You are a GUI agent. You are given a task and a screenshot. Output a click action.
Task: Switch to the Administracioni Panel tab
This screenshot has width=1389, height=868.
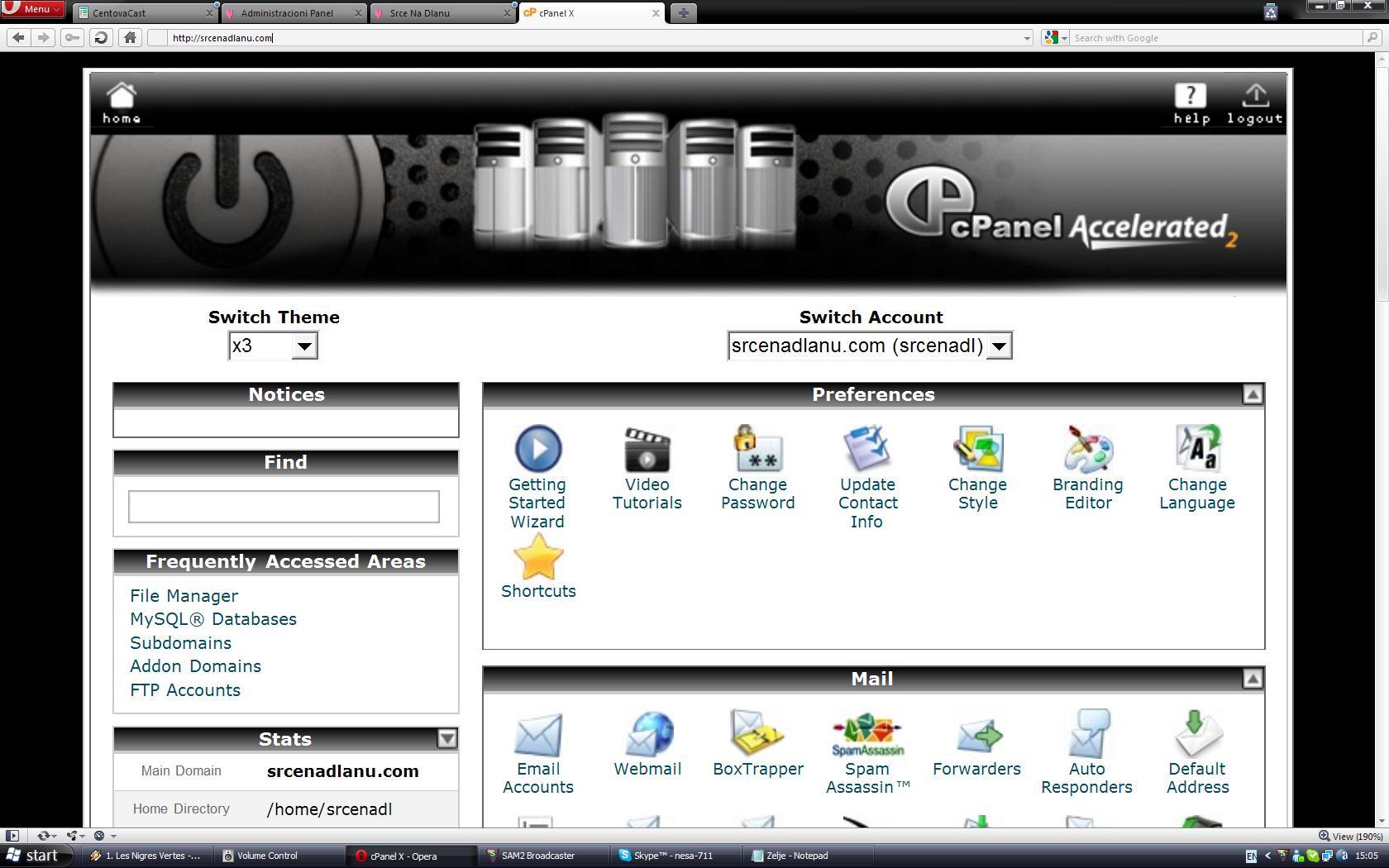coord(294,12)
